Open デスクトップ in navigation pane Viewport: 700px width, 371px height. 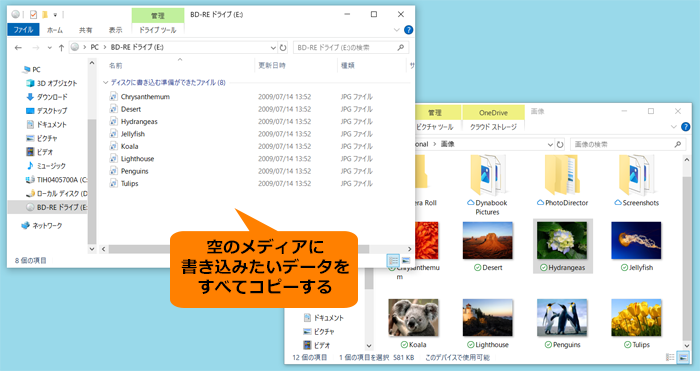pyautogui.click(x=46, y=111)
